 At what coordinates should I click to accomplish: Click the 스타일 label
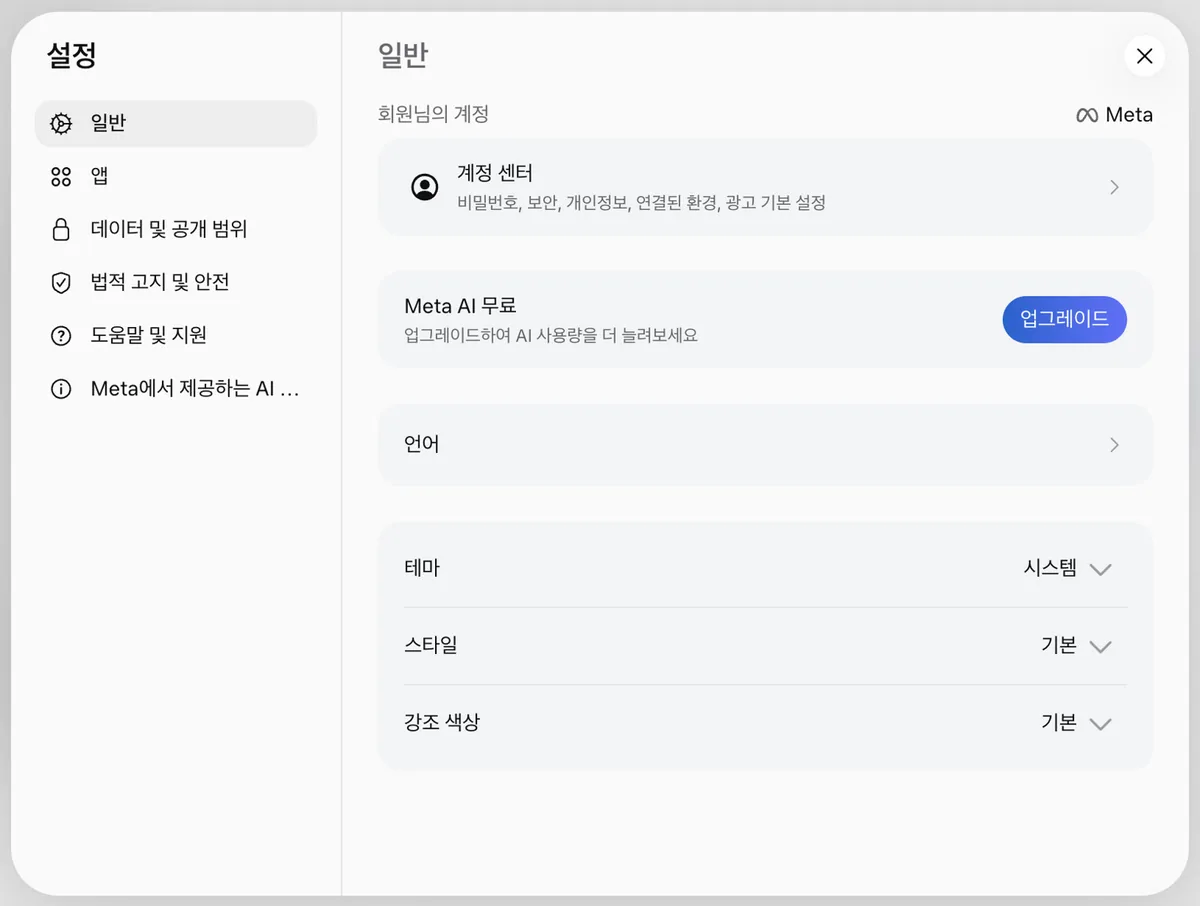coord(431,645)
